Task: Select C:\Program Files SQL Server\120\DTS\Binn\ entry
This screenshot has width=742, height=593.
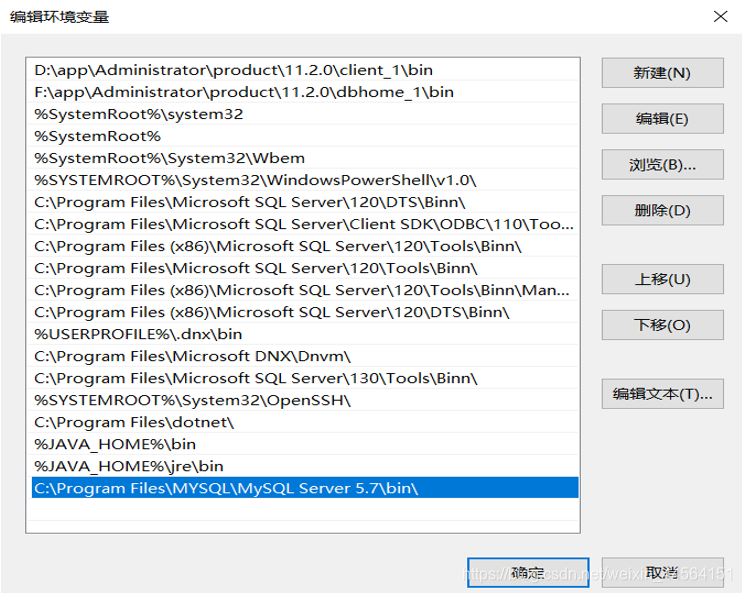Action: click(x=305, y=202)
